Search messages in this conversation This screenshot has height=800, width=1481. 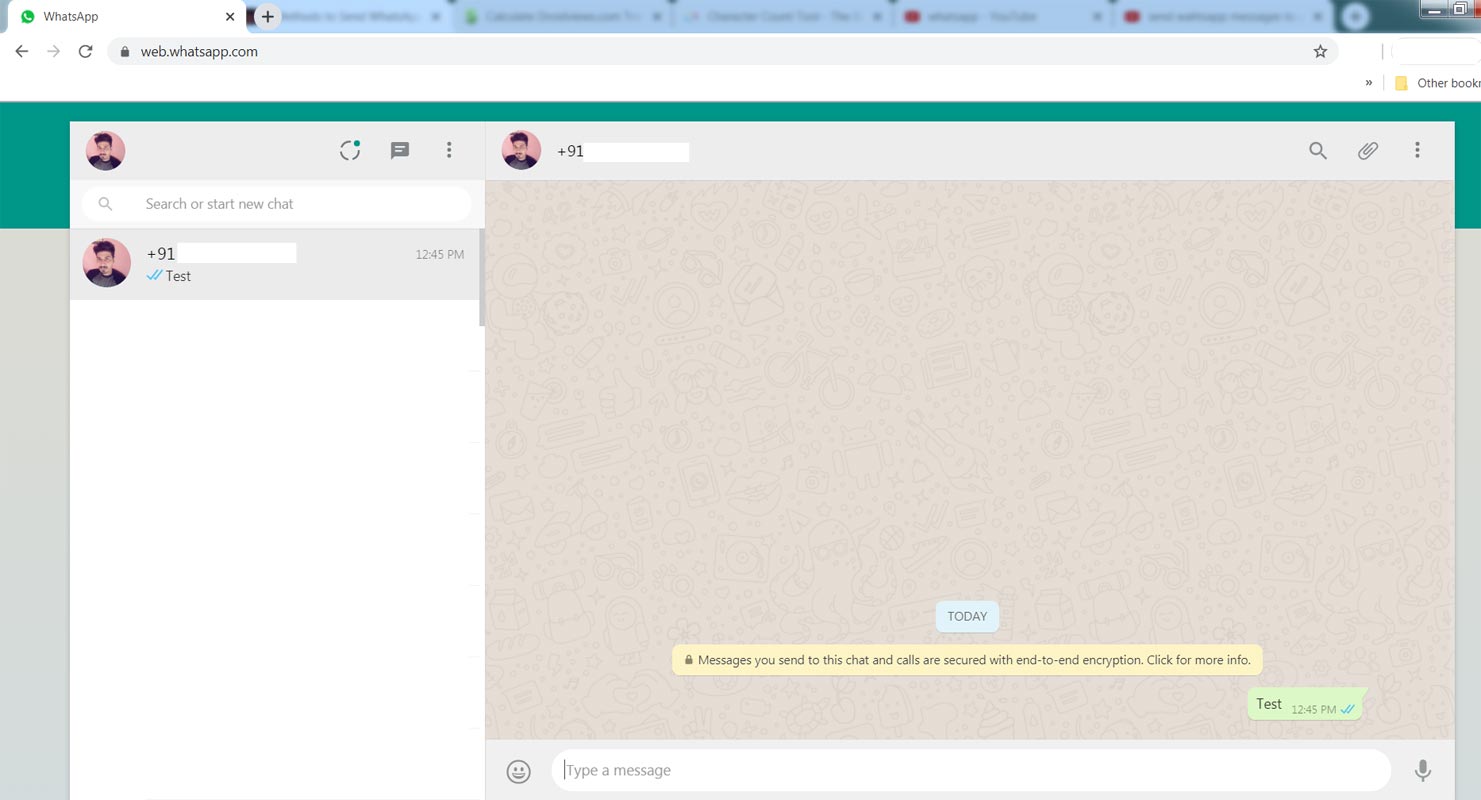(1318, 150)
